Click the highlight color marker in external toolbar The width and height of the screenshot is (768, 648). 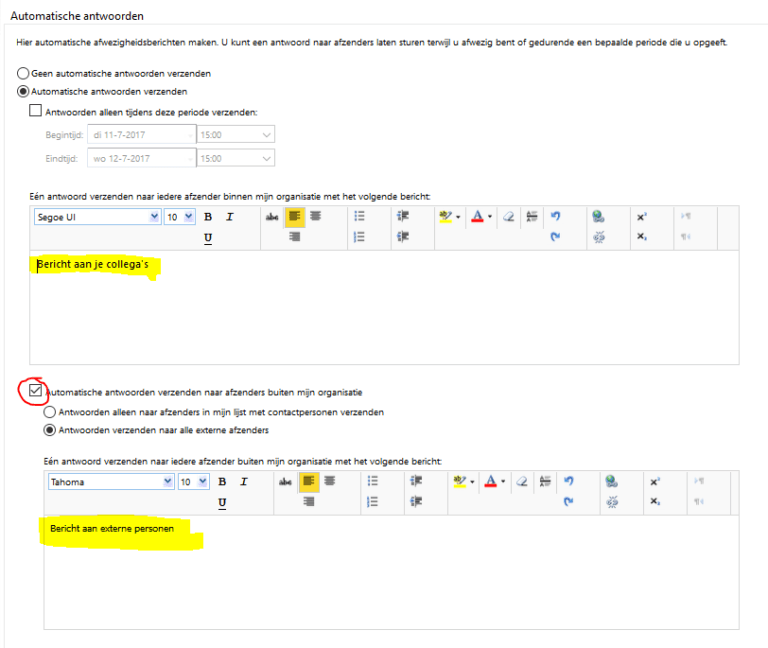459,481
